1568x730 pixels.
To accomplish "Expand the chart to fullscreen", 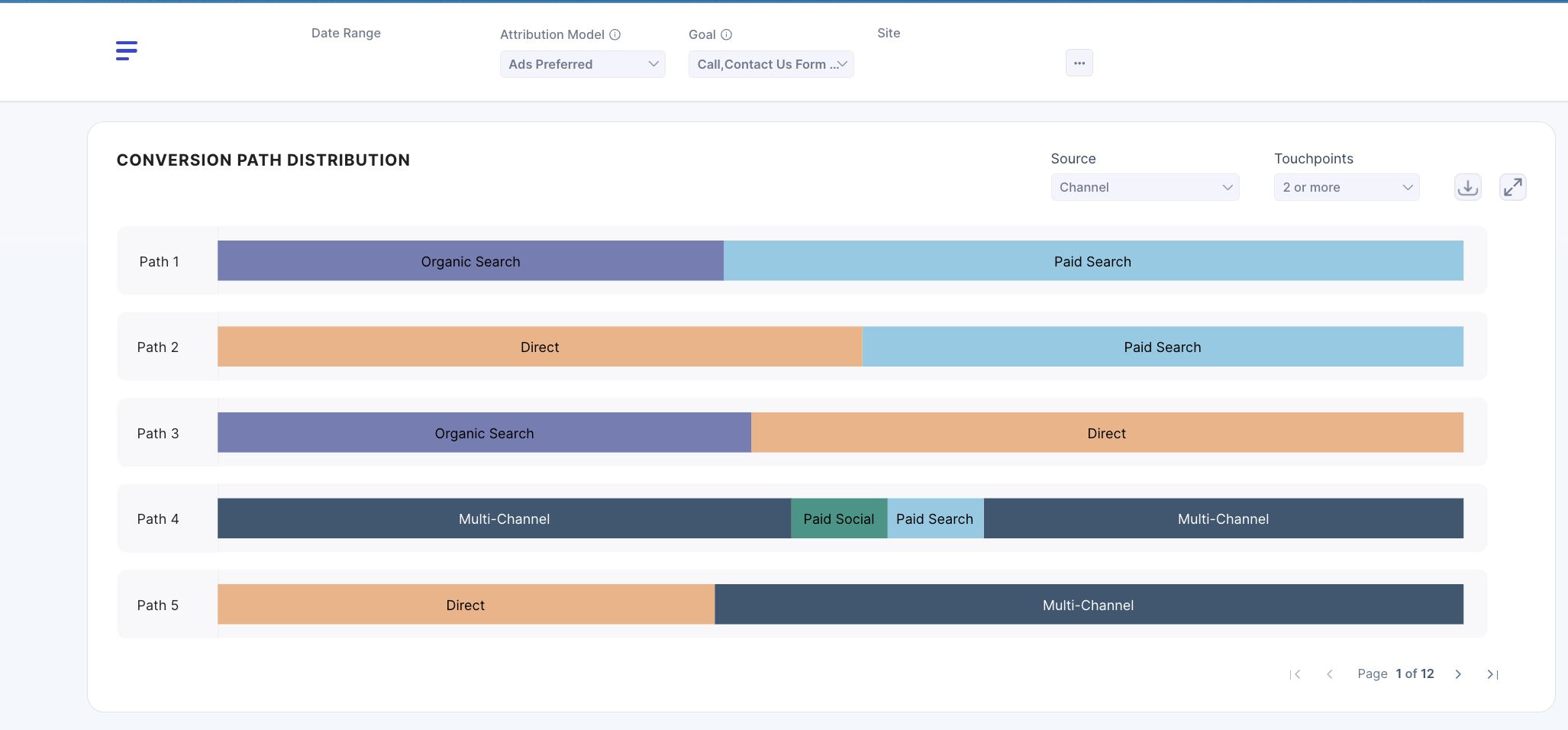I will click(x=1512, y=187).
